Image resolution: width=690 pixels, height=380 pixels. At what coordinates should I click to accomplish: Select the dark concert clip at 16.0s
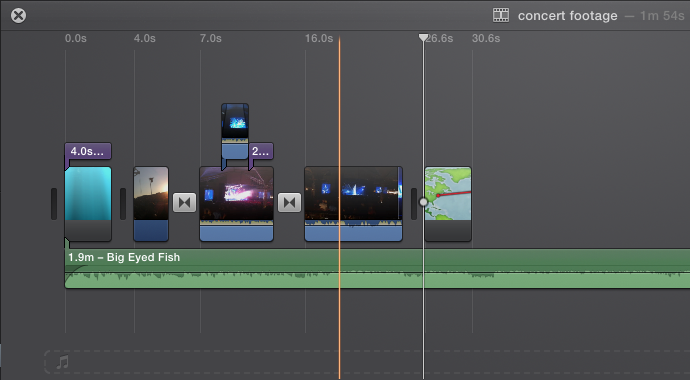coord(353,204)
